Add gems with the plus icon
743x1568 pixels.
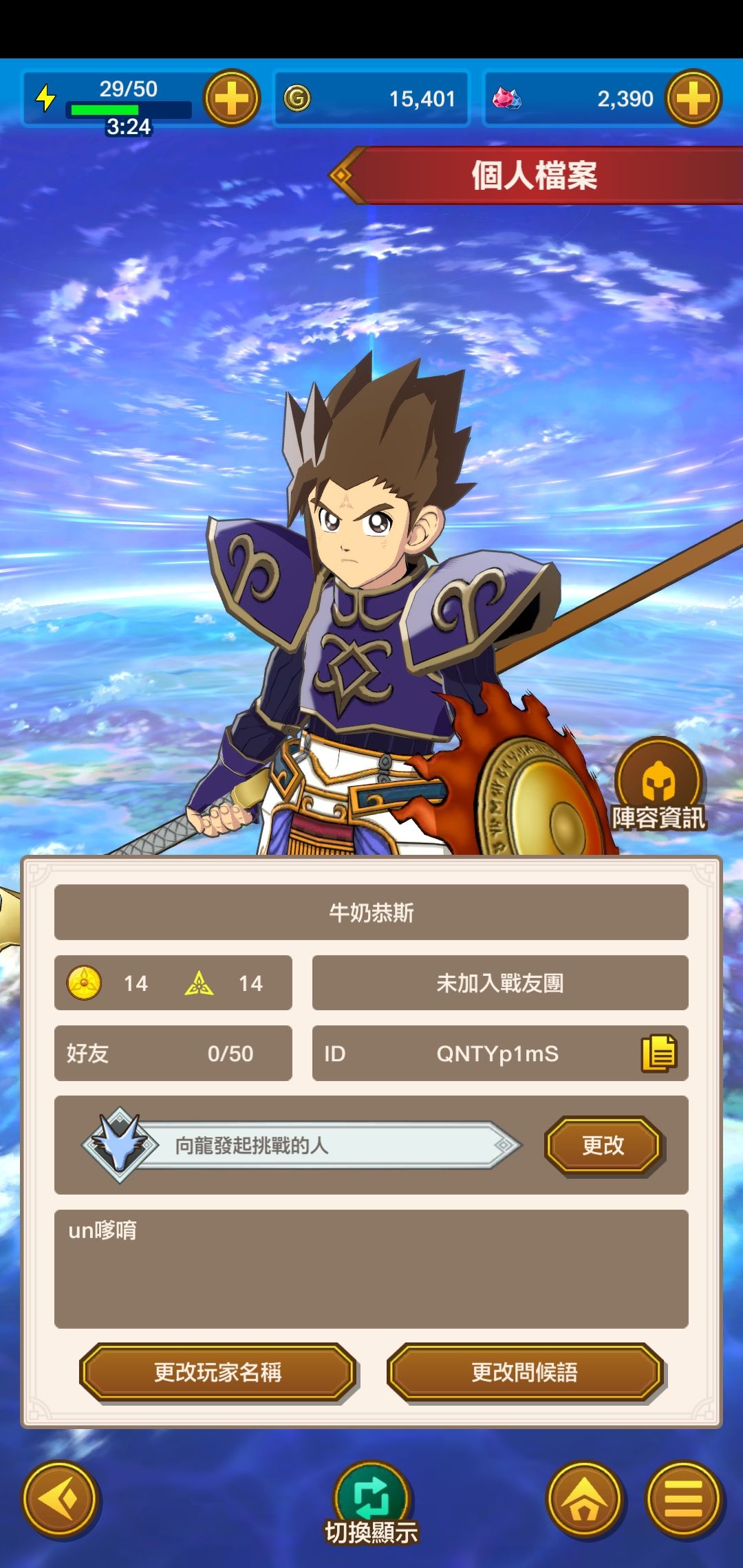[x=693, y=98]
